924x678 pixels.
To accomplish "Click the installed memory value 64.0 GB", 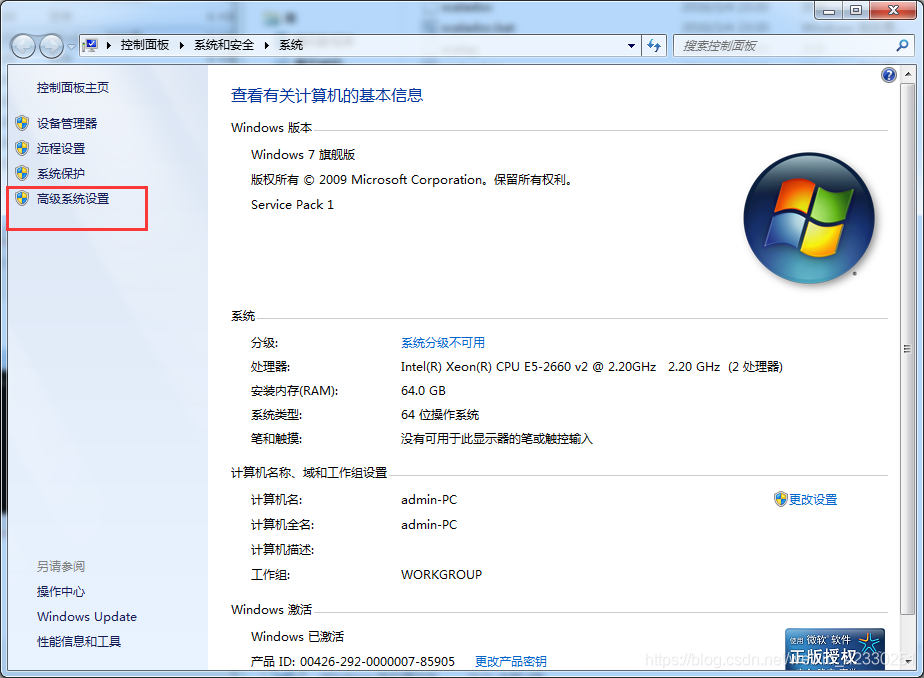I will tap(423, 391).
